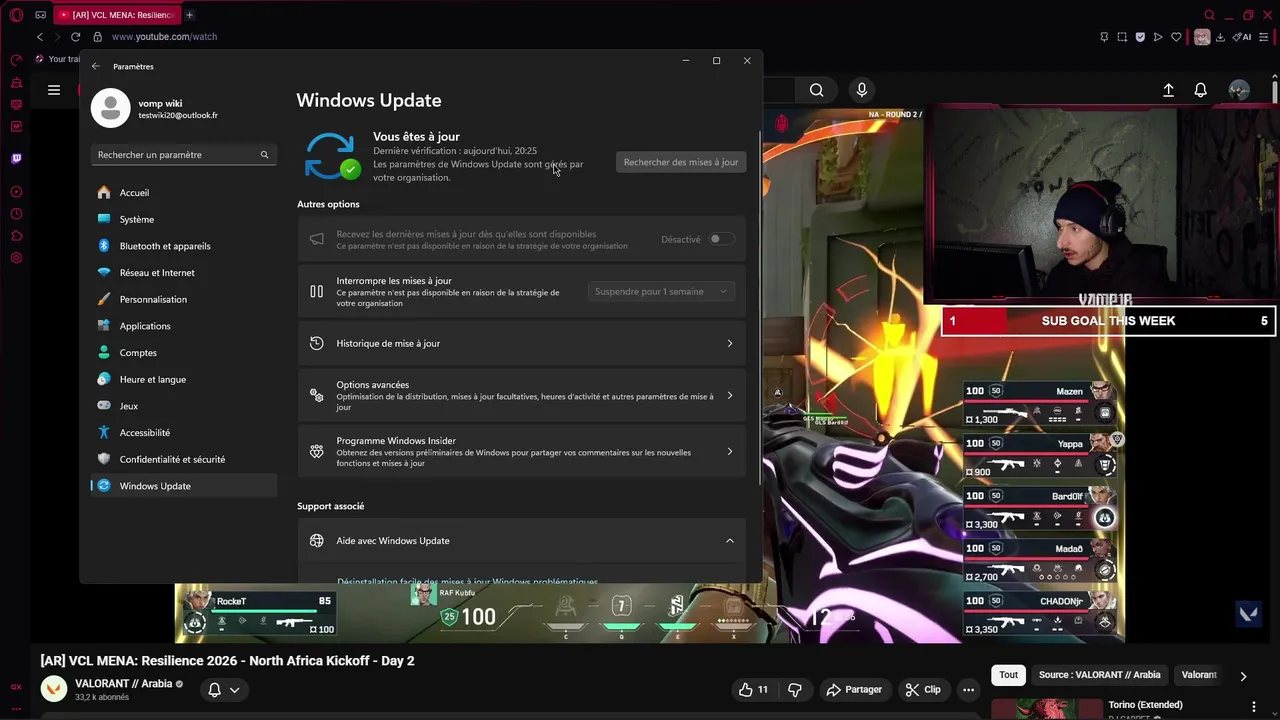Open Comptes settings section
This screenshot has height=720, width=1280.
pos(183,352)
